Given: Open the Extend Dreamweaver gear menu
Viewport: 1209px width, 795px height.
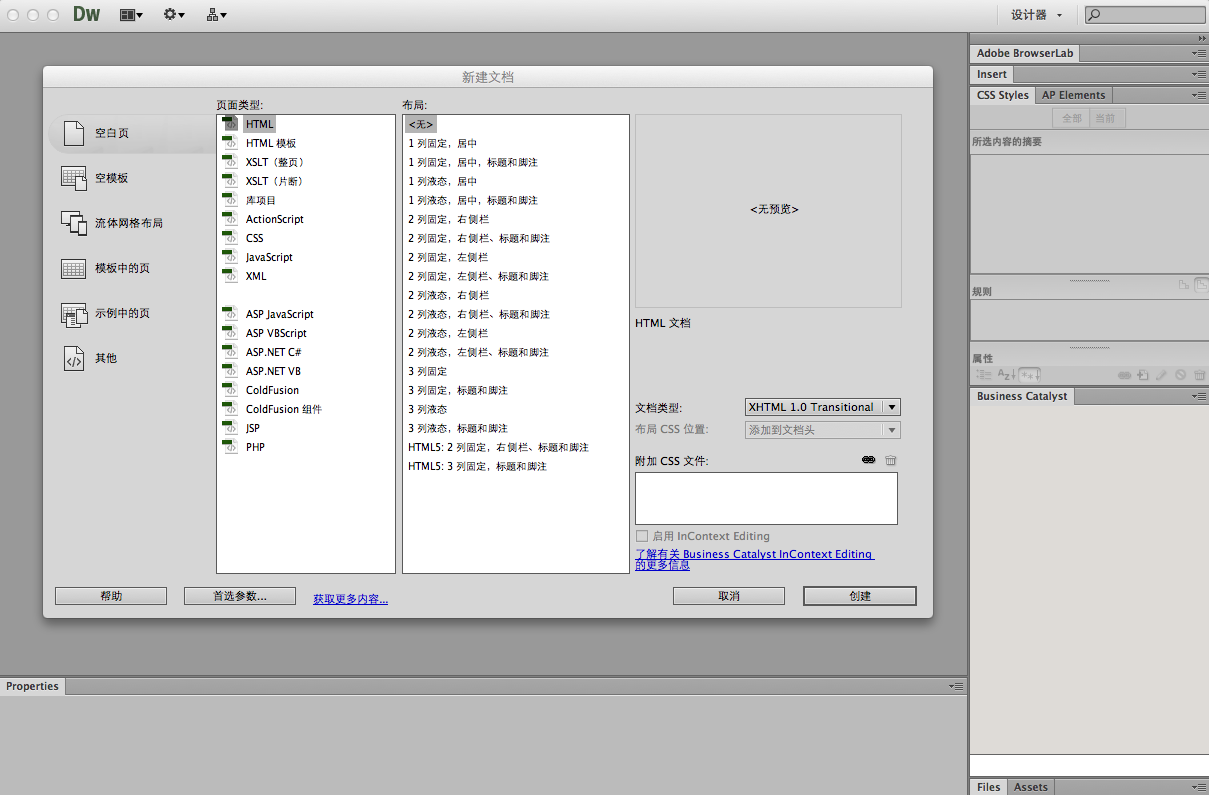Looking at the screenshot, I should click(173, 15).
